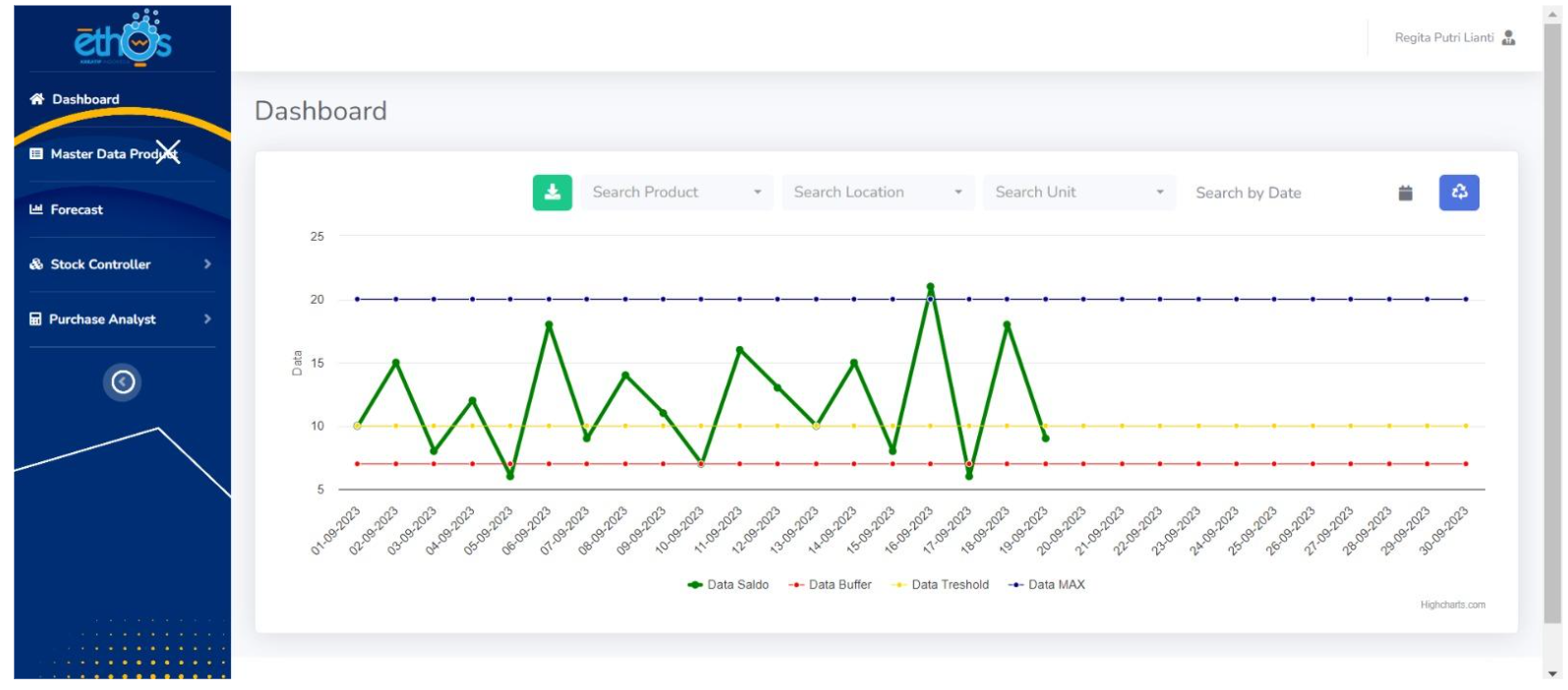The width and height of the screenshot is (1568, 690).
Task: Toggle Data MAX legend item
Action: click(x=1047, y=585)
